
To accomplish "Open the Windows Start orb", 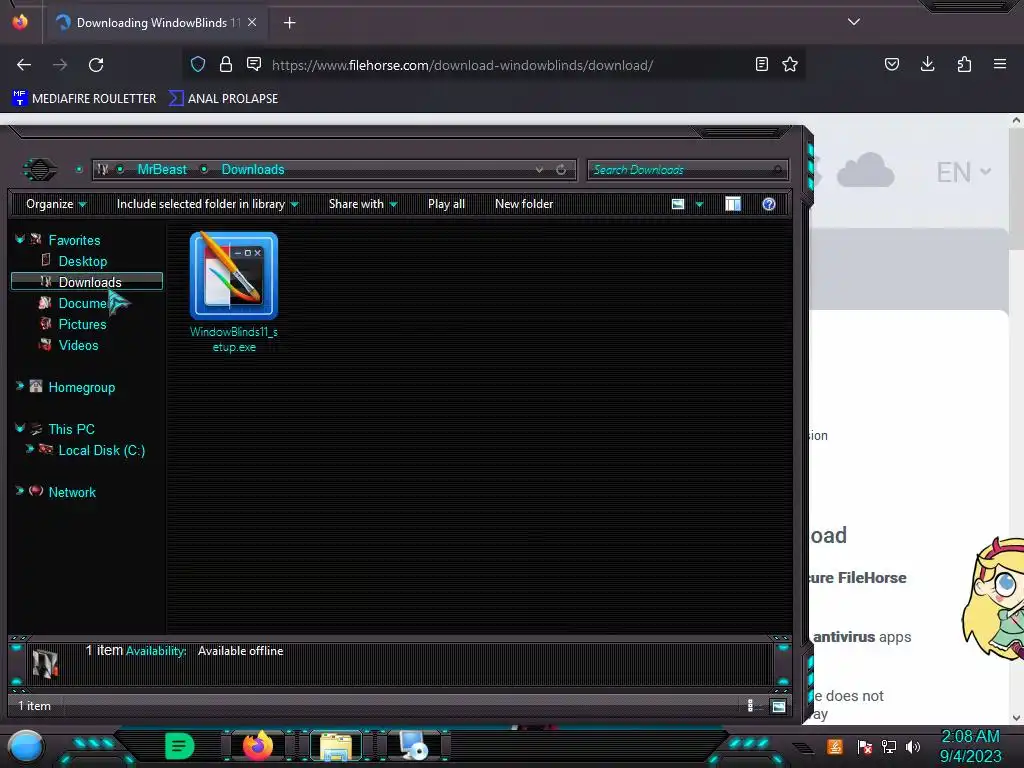I will [25, 746].
